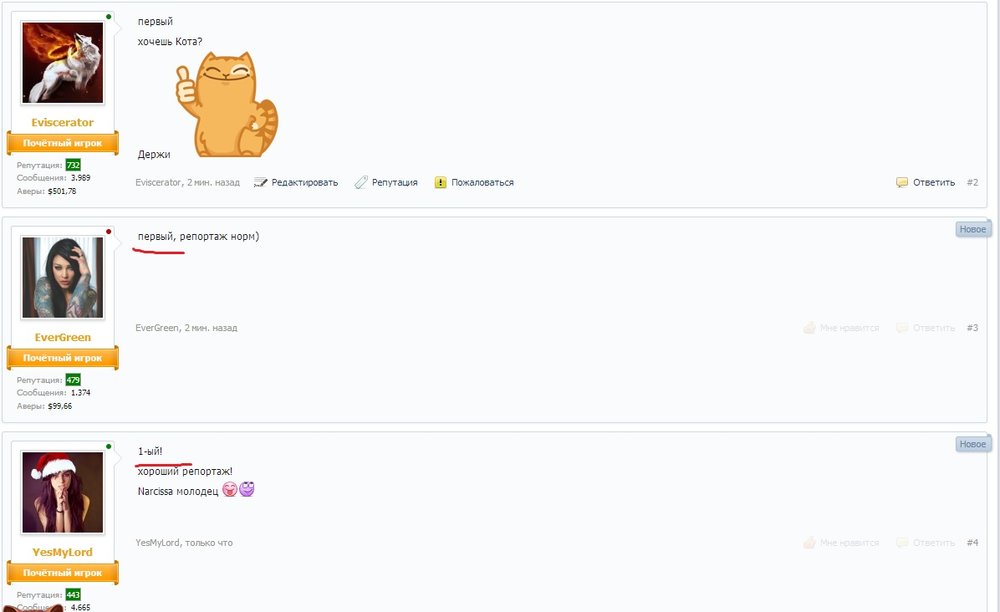Open the Eviscerator username link
This screenshot has height=612, width=1000.
[62, 122]
